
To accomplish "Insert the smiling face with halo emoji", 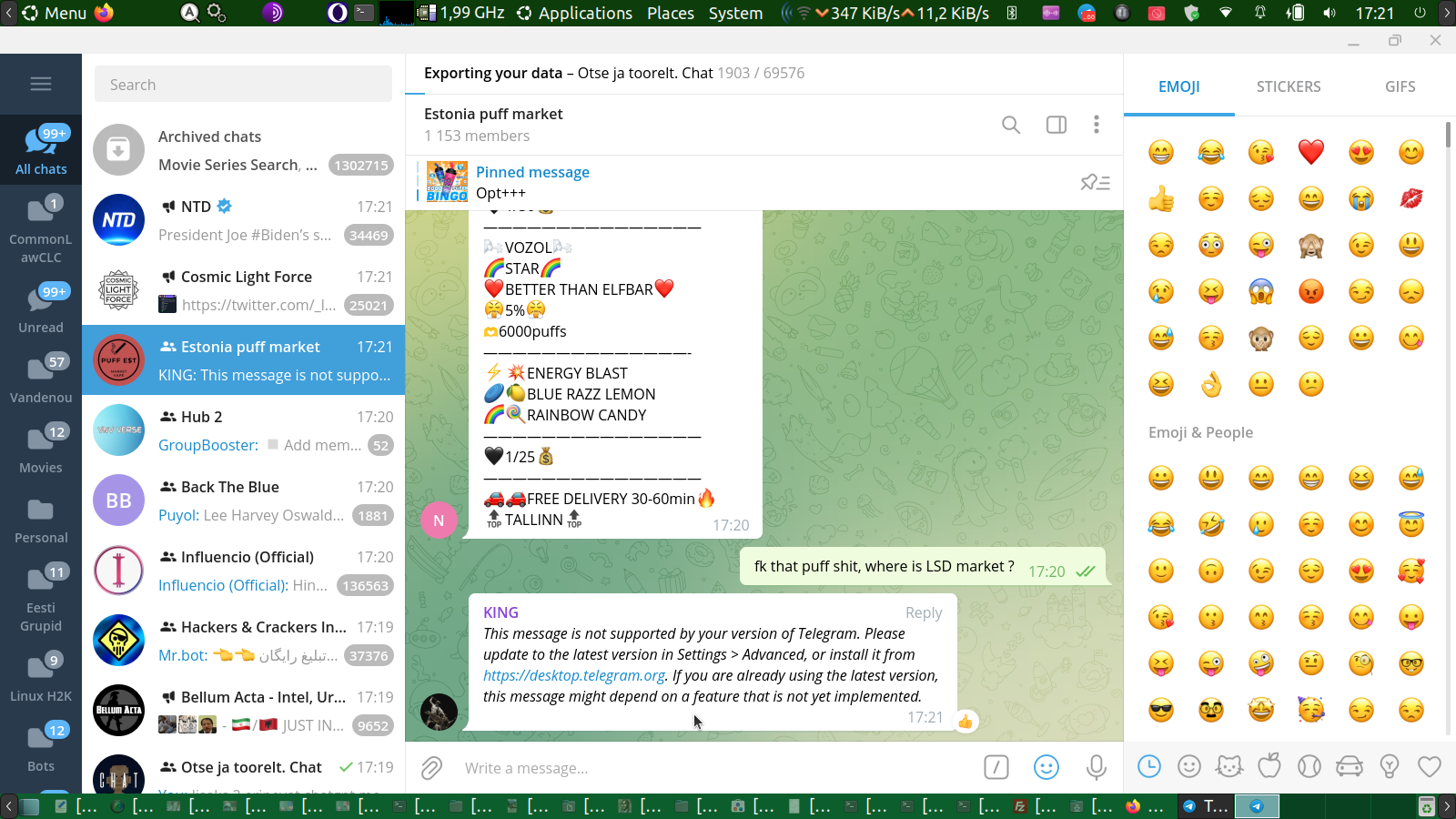I will tap(1411, 524).
